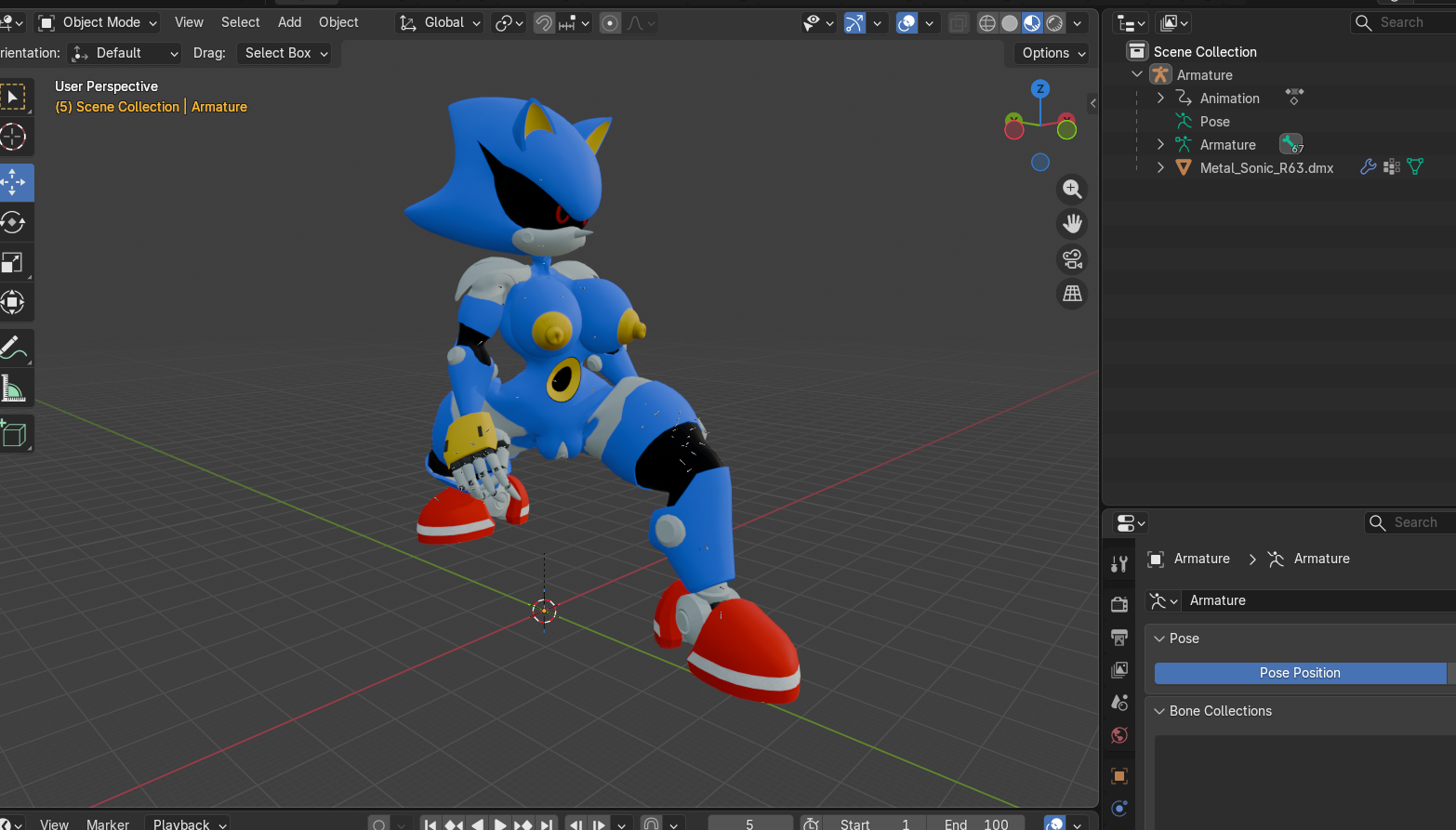Switch to solid viewport shading
This screenshot has height=830, width=1456.
coord(1010,22)
